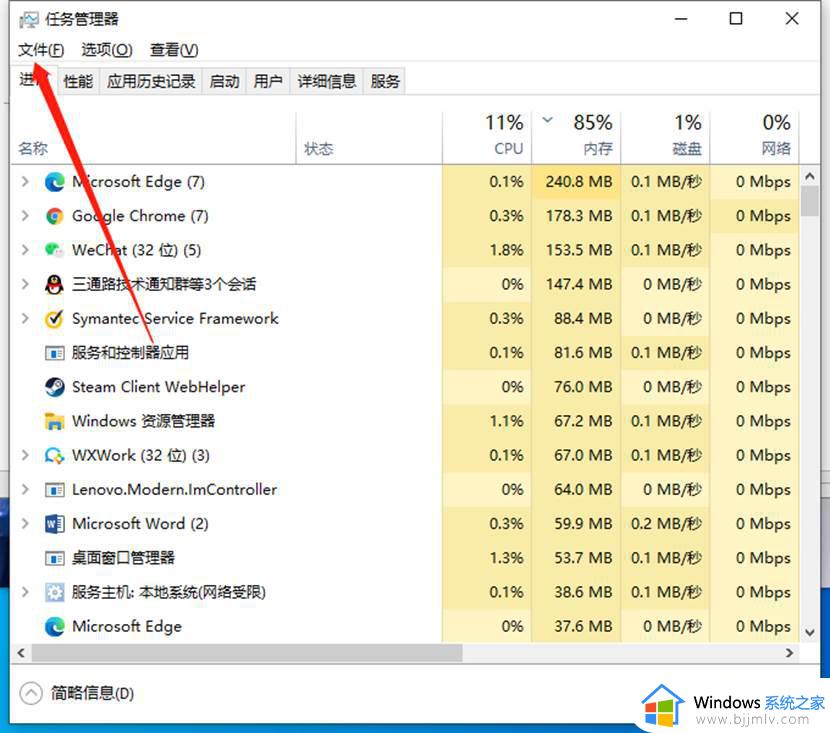This screenshot has height=733, width=830.
Task: Sort by the 网络 column header
Action: pos(754,139)
